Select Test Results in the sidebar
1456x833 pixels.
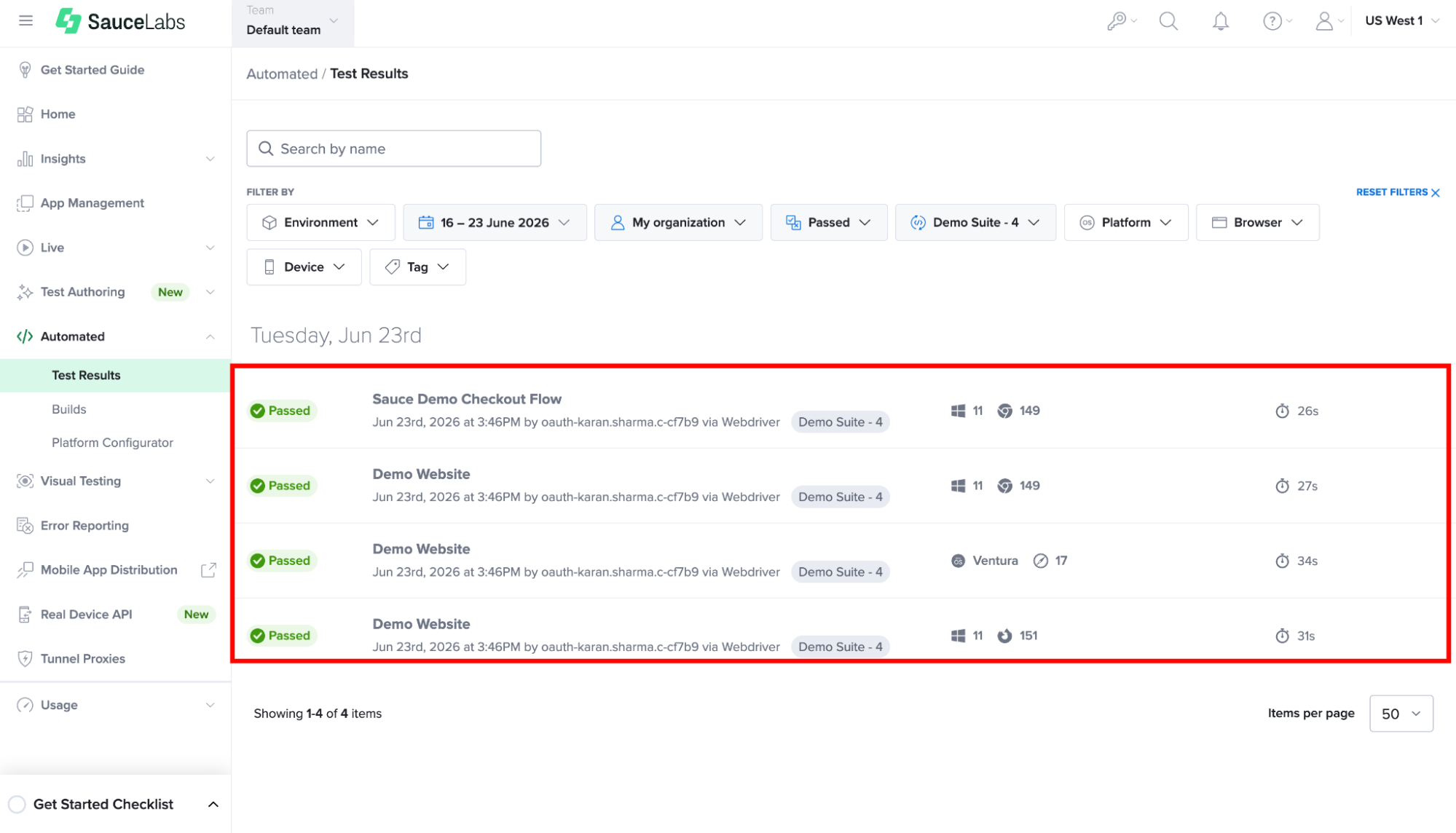115,376
